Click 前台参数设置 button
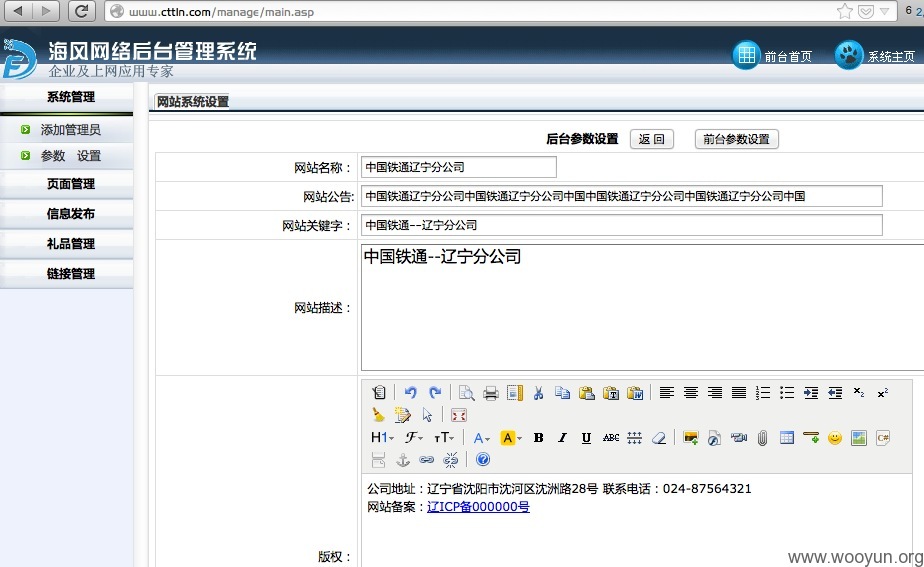924x567 pixels. 737,139
